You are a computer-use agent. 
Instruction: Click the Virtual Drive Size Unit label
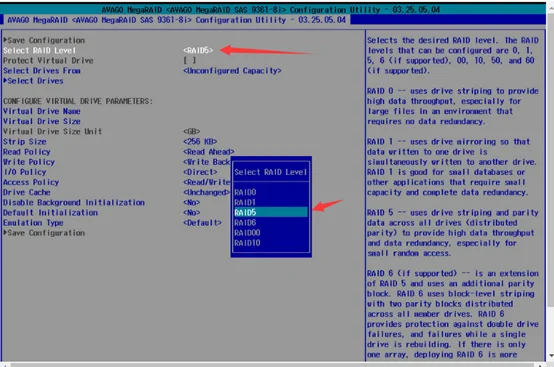(53, 131)
